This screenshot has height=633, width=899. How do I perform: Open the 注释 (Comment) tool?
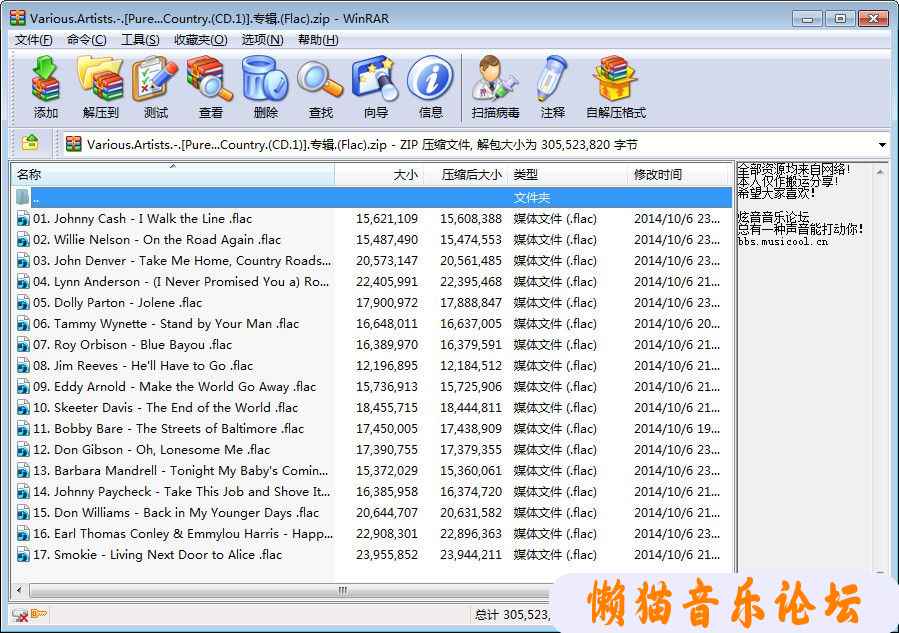(x=553, y=87)
